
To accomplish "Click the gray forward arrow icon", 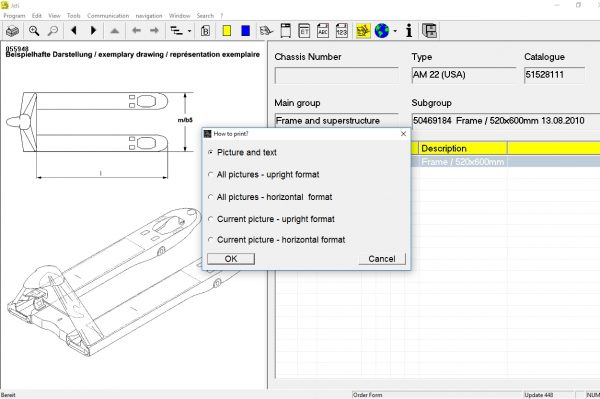I will coord(154,31).
